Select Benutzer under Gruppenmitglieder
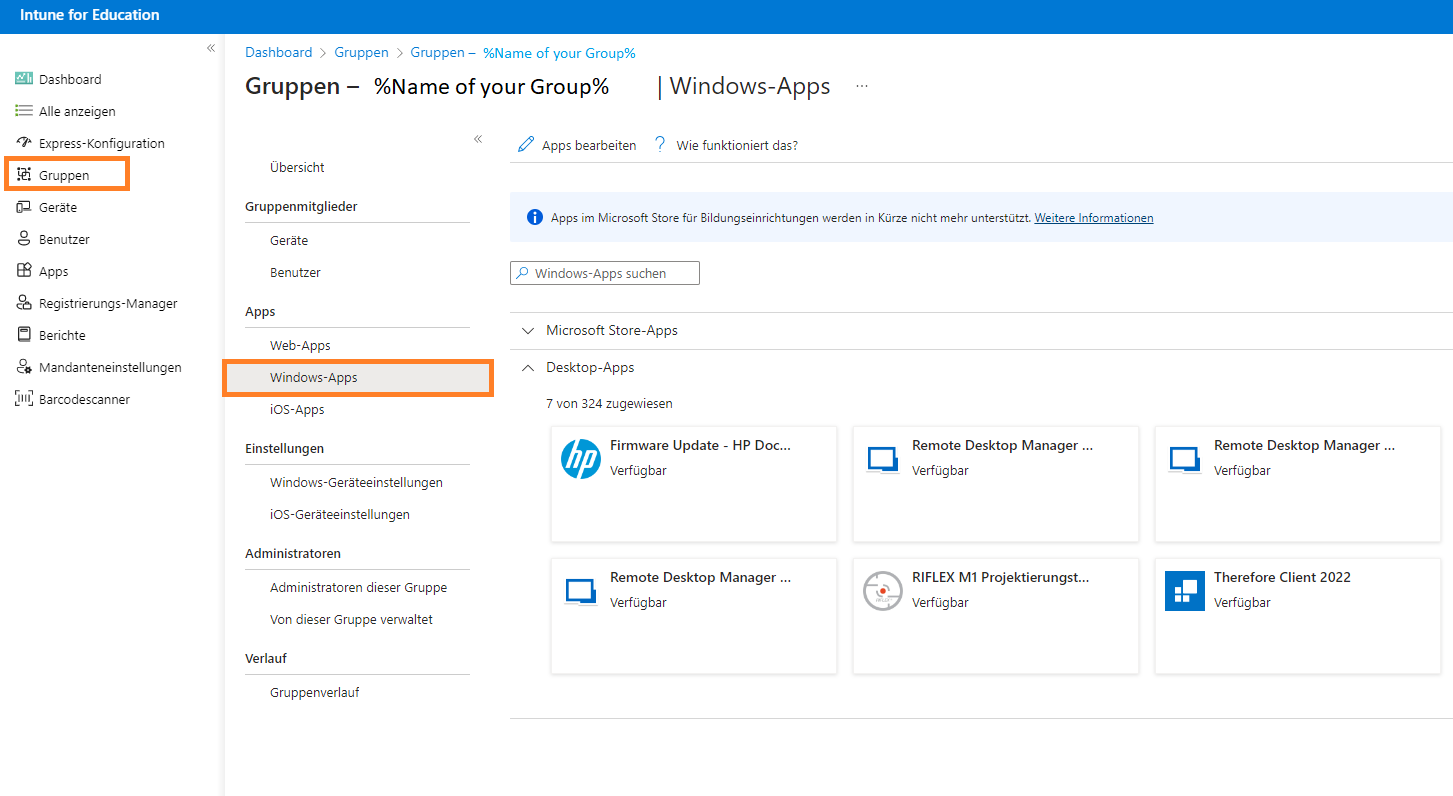The height and width of the screenshot is (796, 1453). tap(295, 272)
